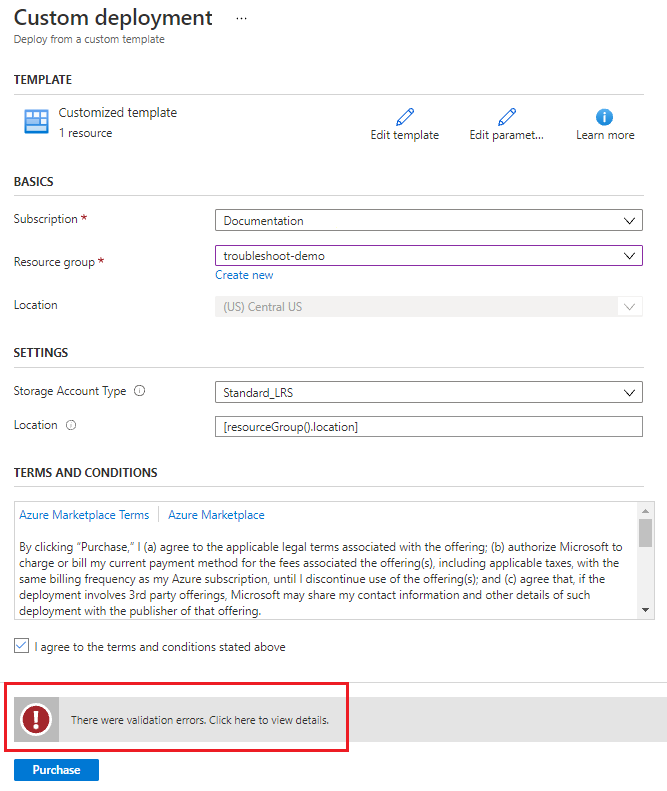Click the Learn more label

point(605,135)
